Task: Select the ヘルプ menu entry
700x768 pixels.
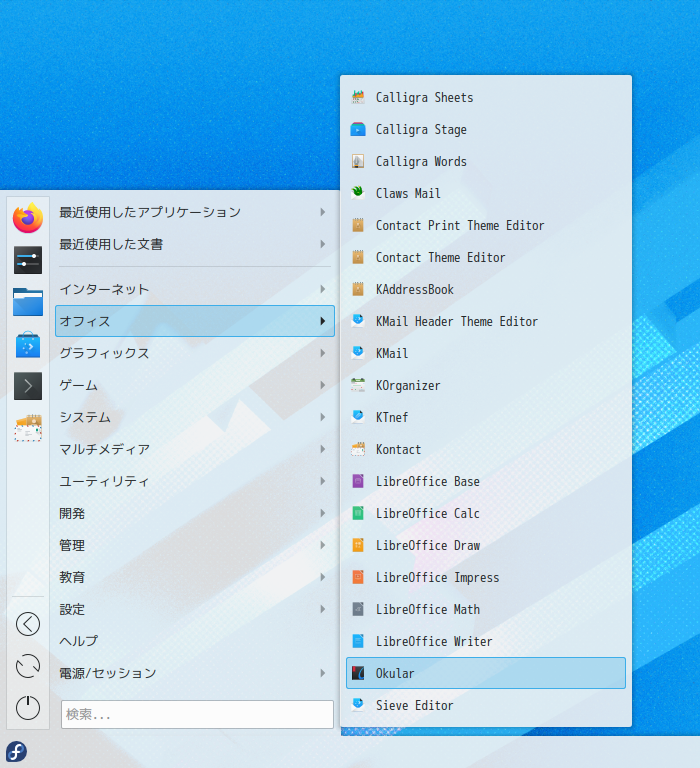Action: click(195, 641)
